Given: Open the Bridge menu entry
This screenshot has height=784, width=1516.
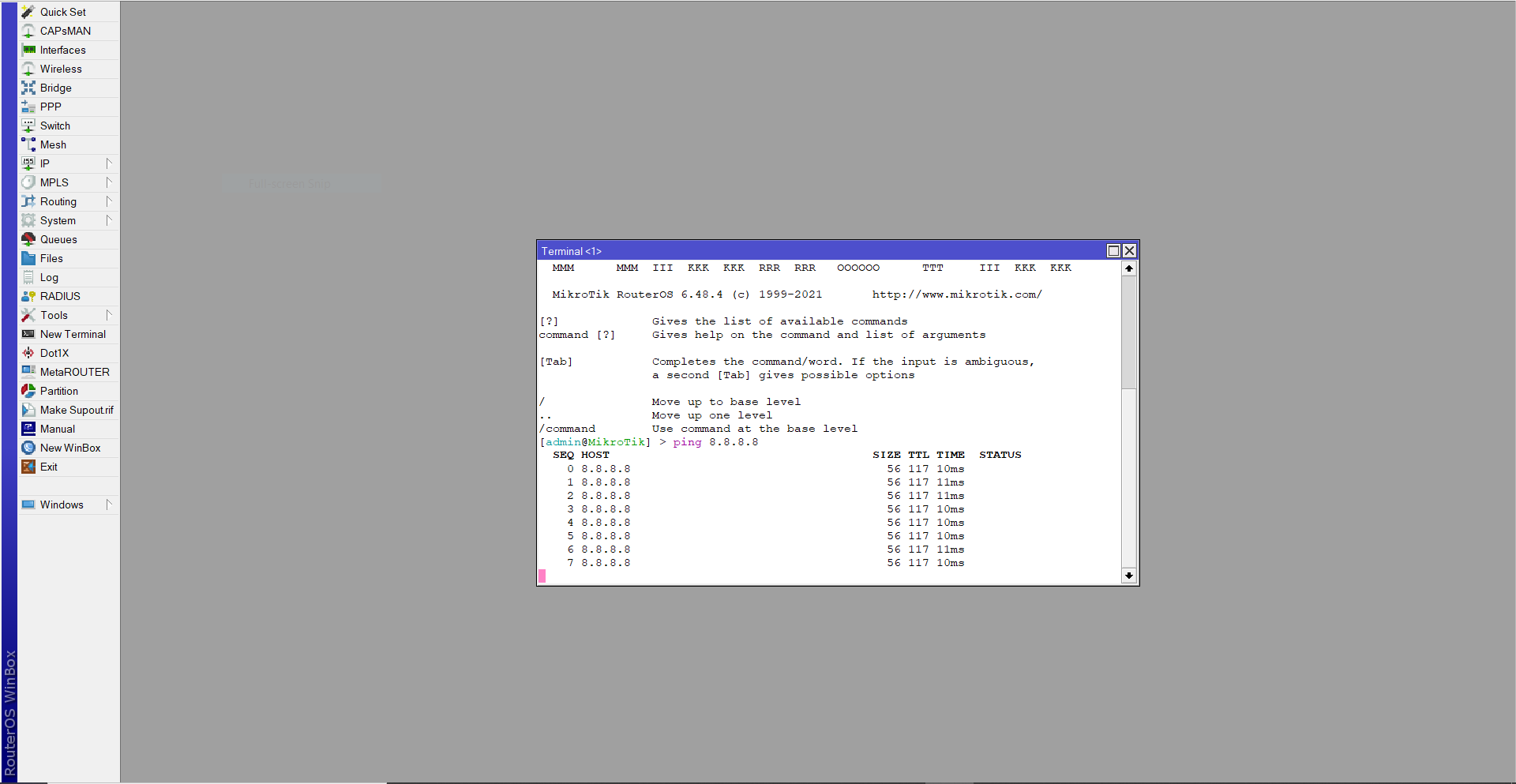Looking at the screenshot, I should tap(69, 88).
